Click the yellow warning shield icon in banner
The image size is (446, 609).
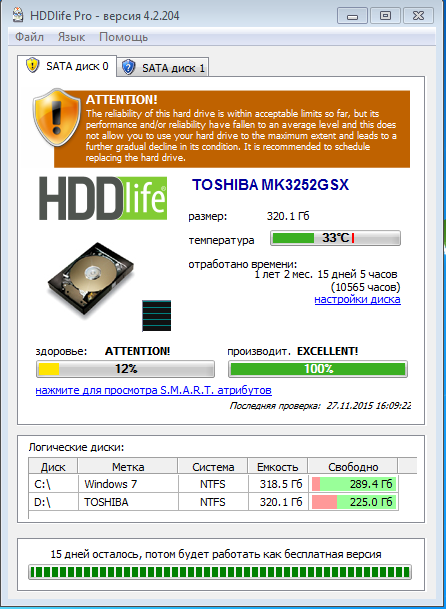pos(58,117)
